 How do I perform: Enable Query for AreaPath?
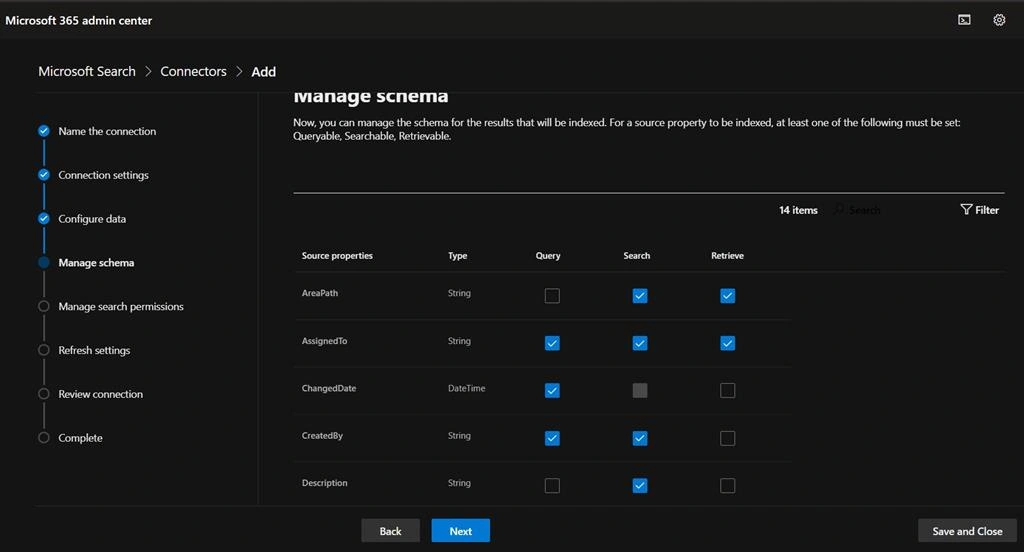click(552, 296)
